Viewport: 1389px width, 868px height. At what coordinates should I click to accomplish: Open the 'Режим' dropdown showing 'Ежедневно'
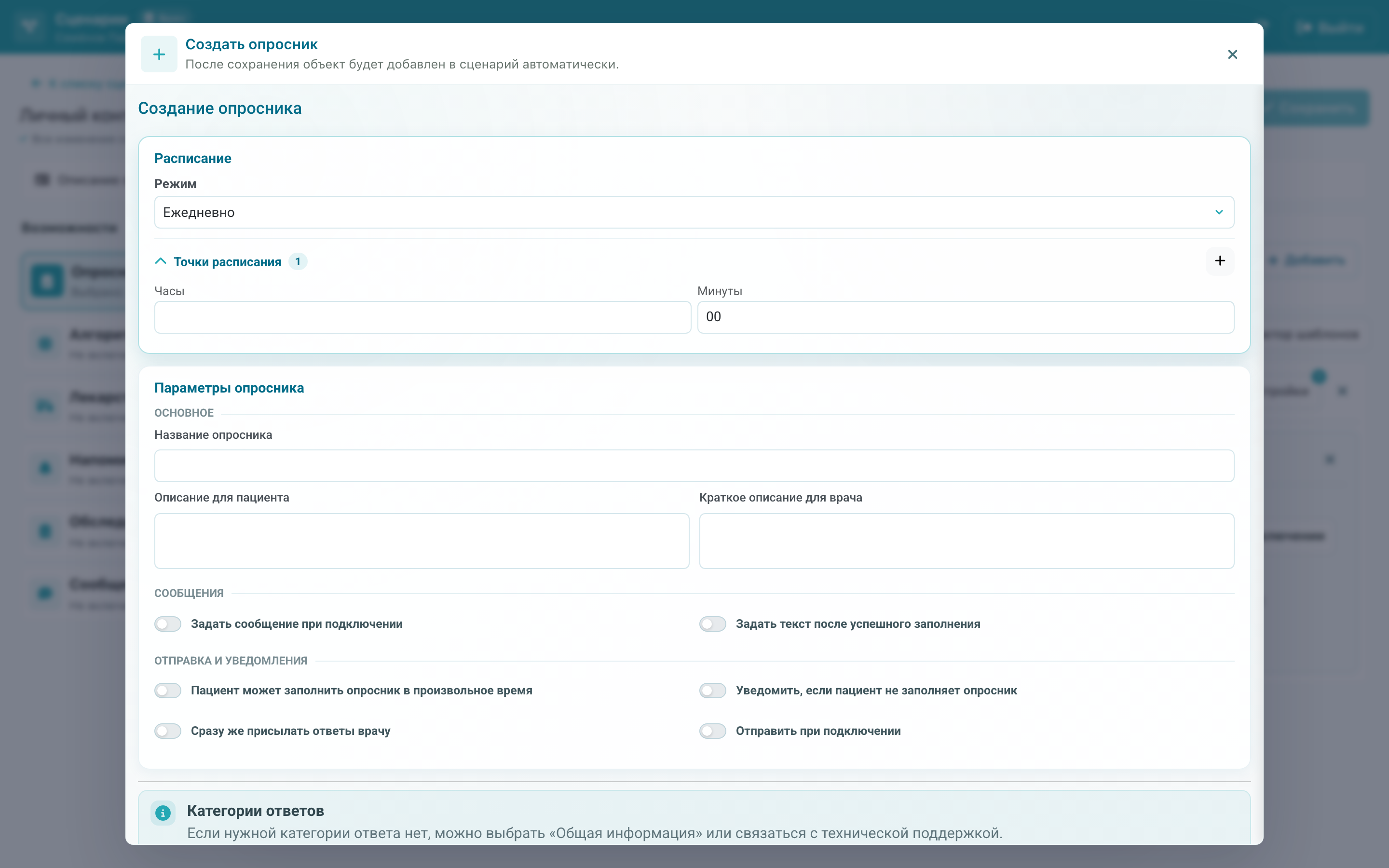click(x=694, y=212)
